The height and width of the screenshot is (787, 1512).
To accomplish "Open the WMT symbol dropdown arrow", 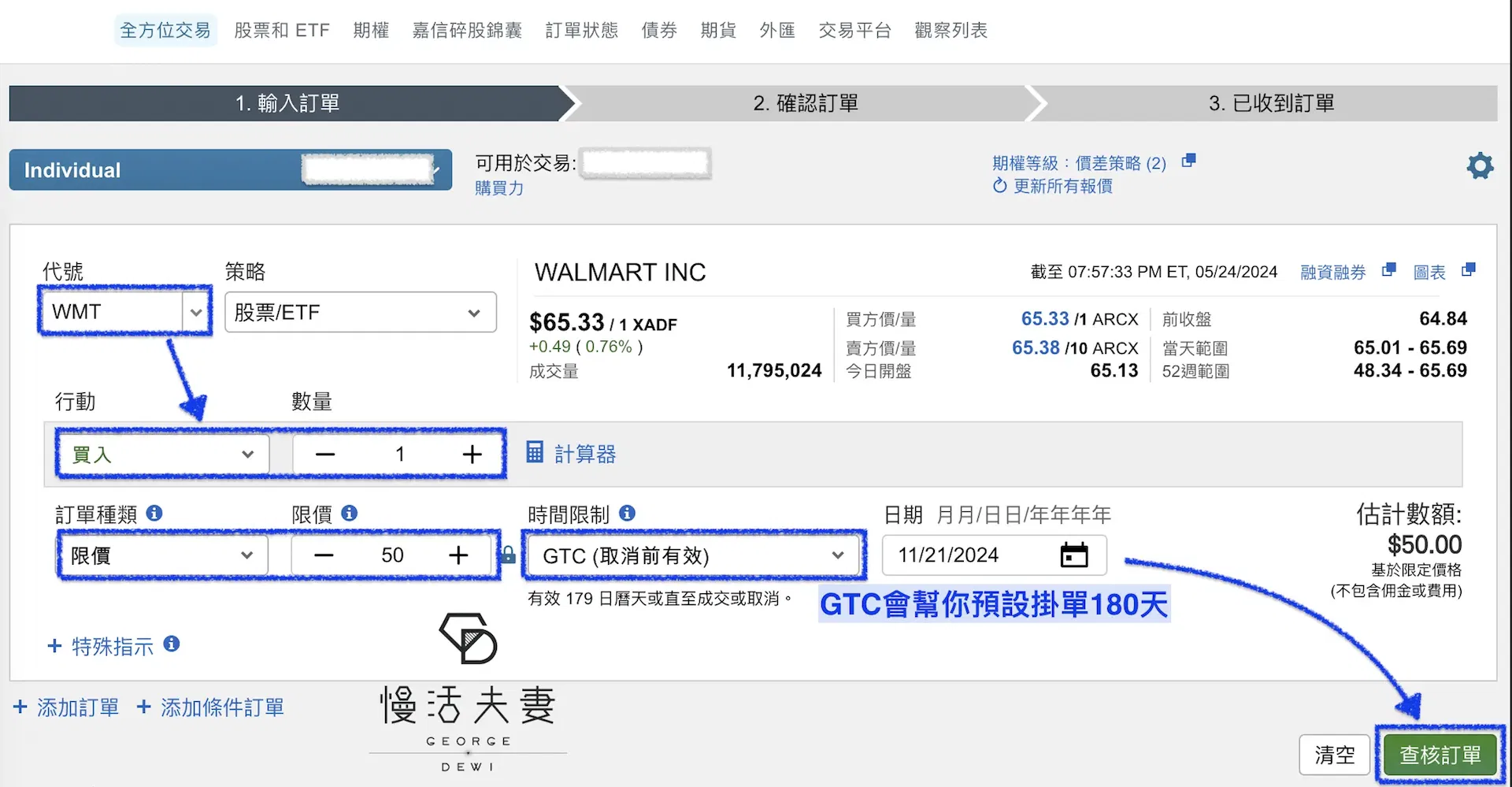I will (196, 312).
